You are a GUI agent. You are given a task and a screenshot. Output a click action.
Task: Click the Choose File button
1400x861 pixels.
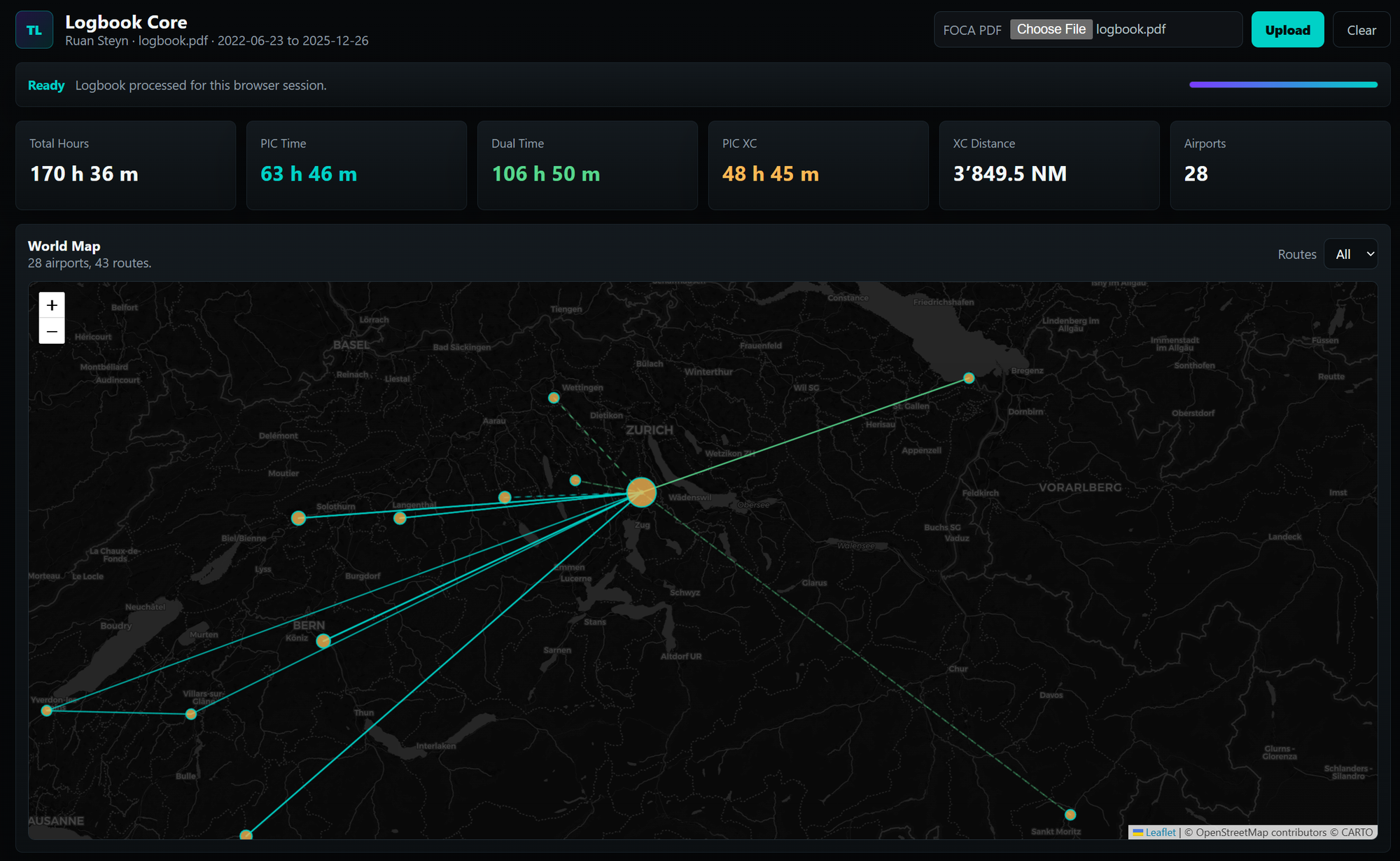[x=1051, y=29]
